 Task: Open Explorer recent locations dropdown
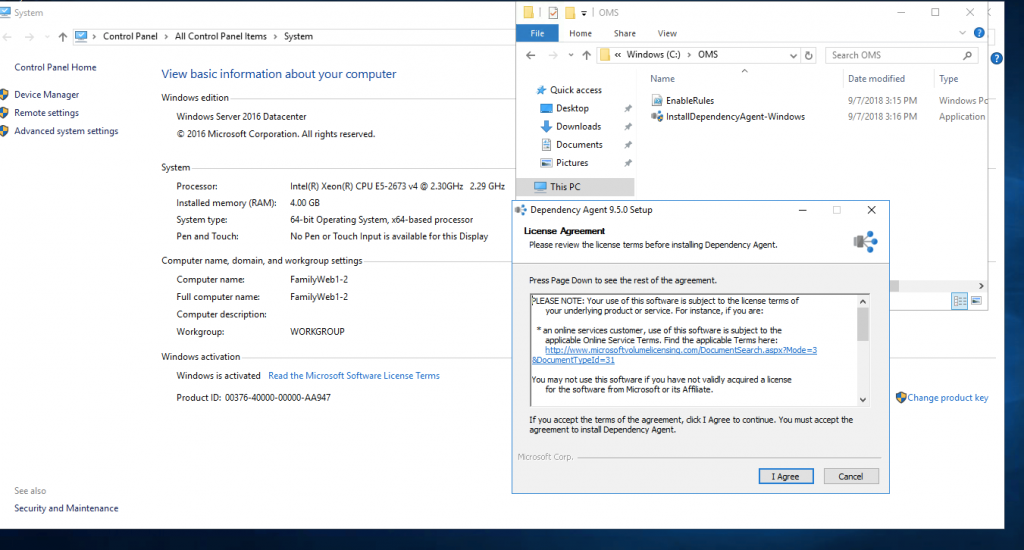(x=571, y=56)
